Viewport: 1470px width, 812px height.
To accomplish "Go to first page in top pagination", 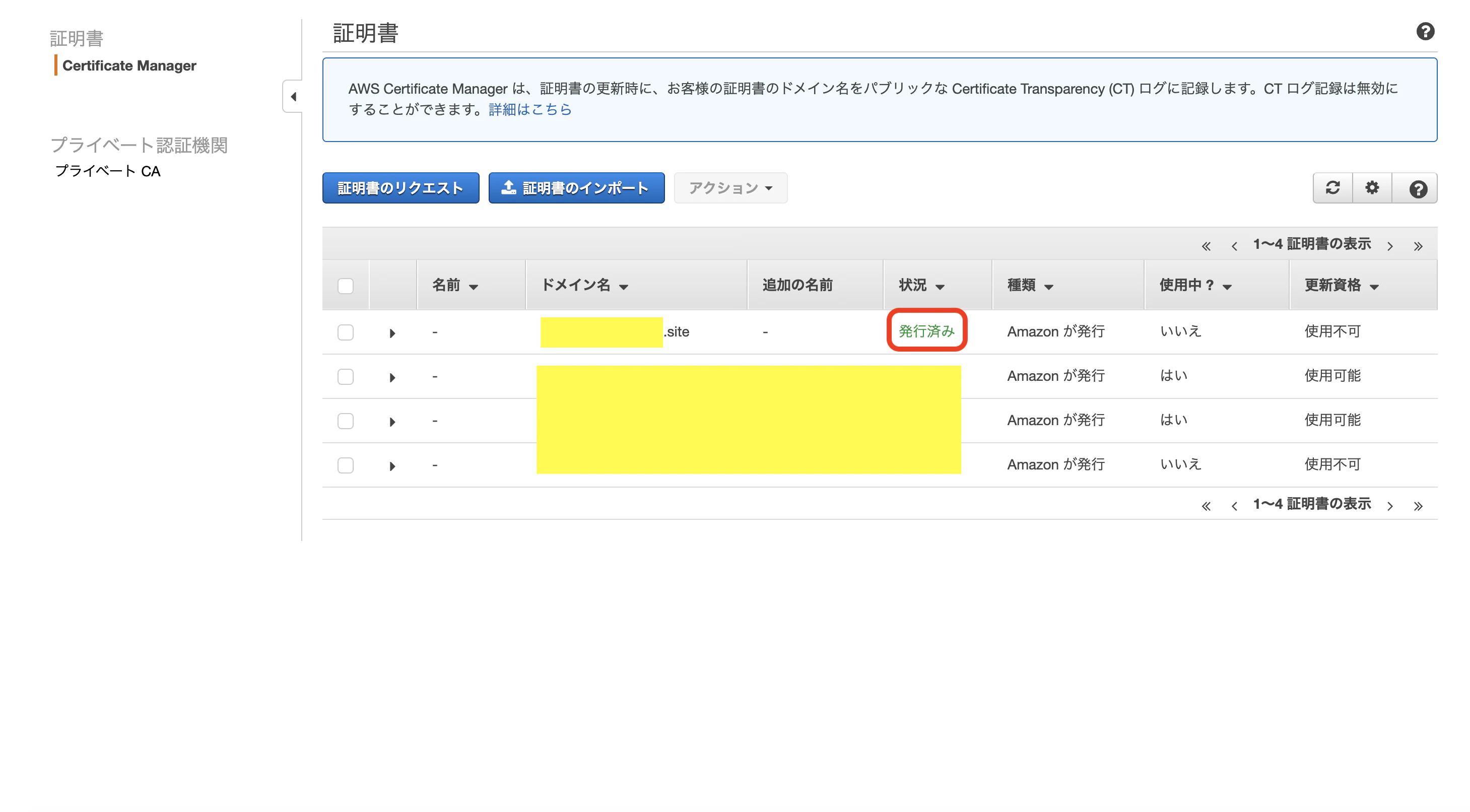I will point(1206,246).
